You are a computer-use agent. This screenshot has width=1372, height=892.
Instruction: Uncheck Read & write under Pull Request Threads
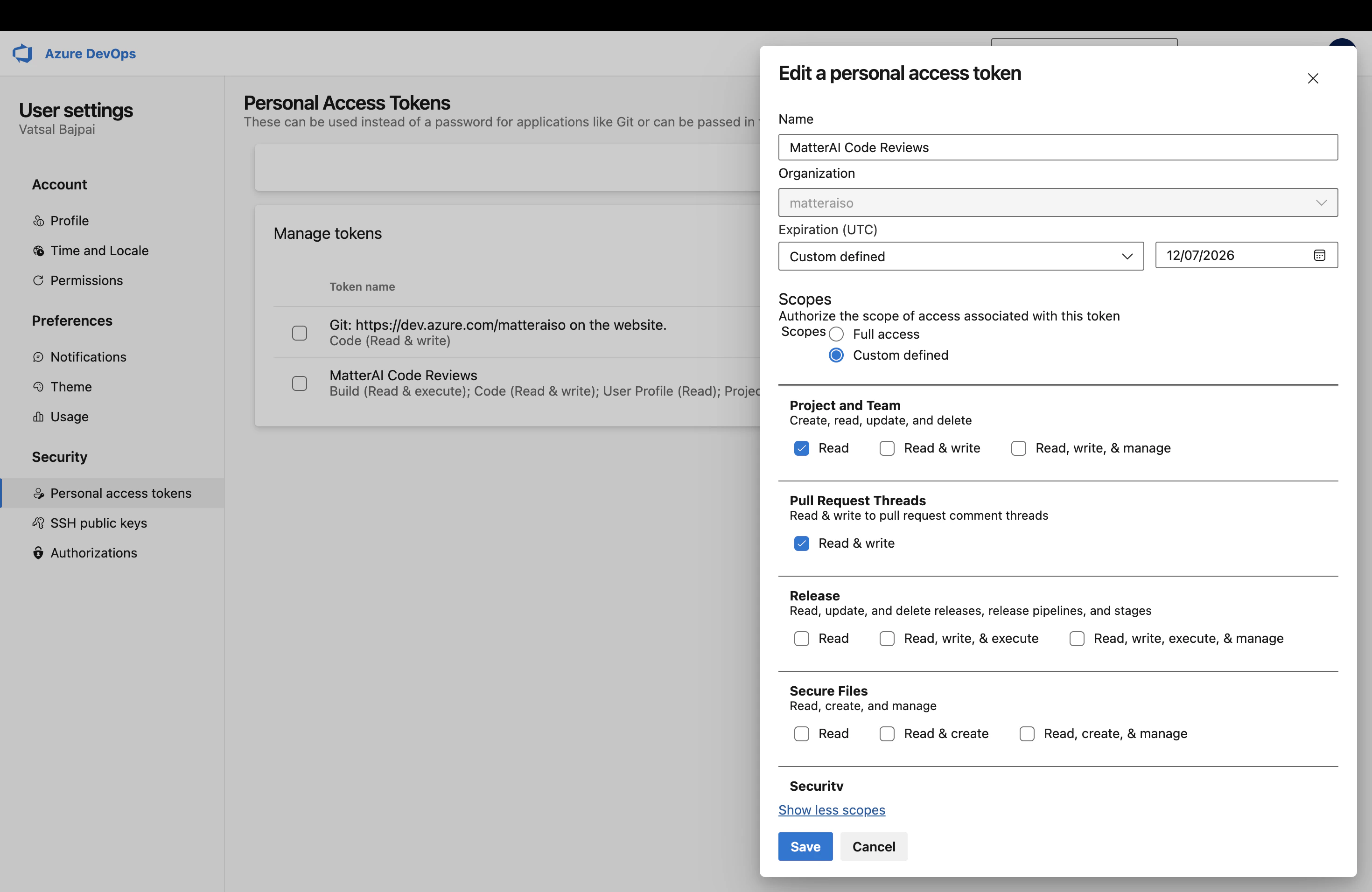(801, 543)
